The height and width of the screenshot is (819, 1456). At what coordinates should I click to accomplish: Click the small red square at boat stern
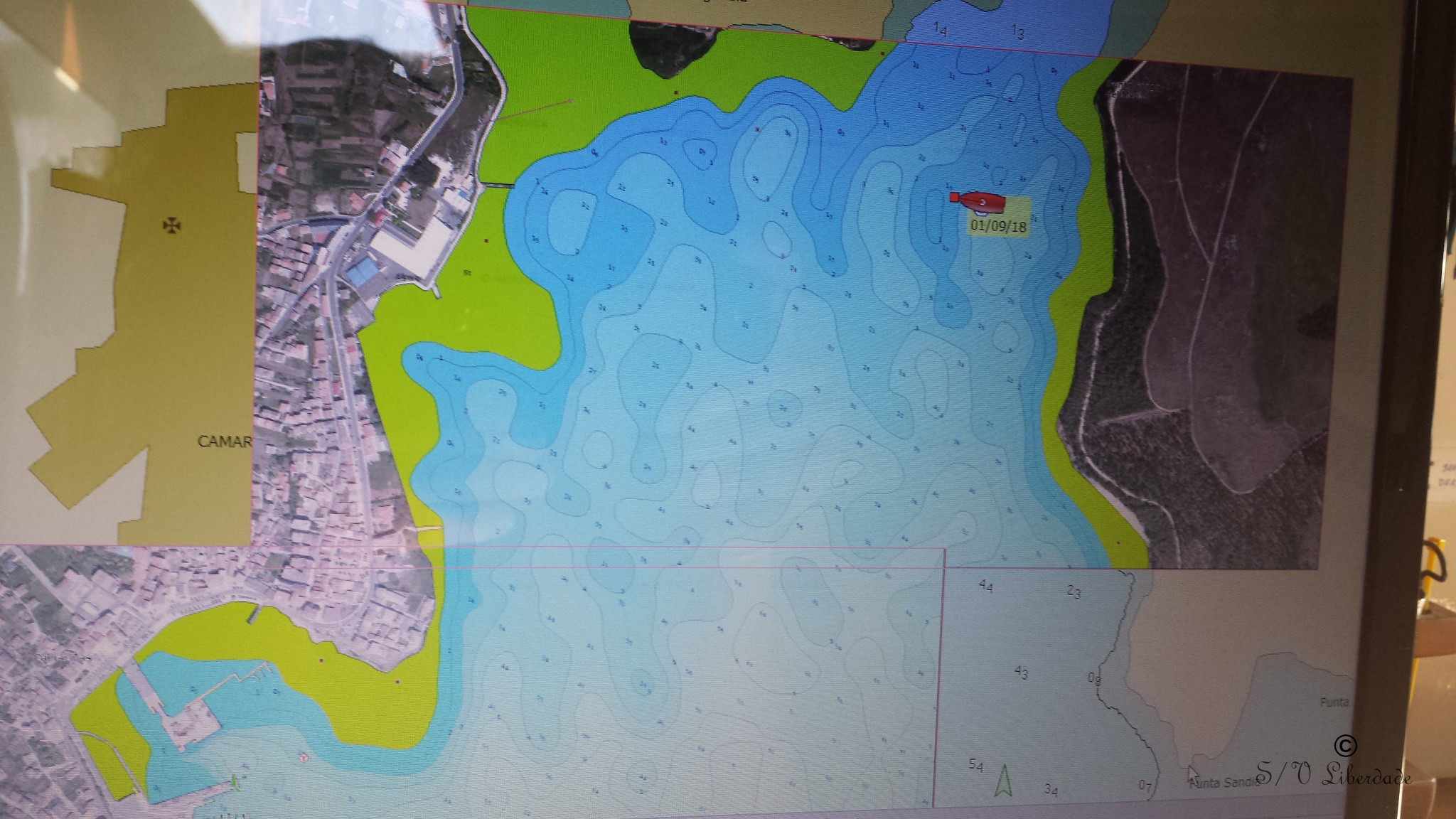click(x=954, y=197)
